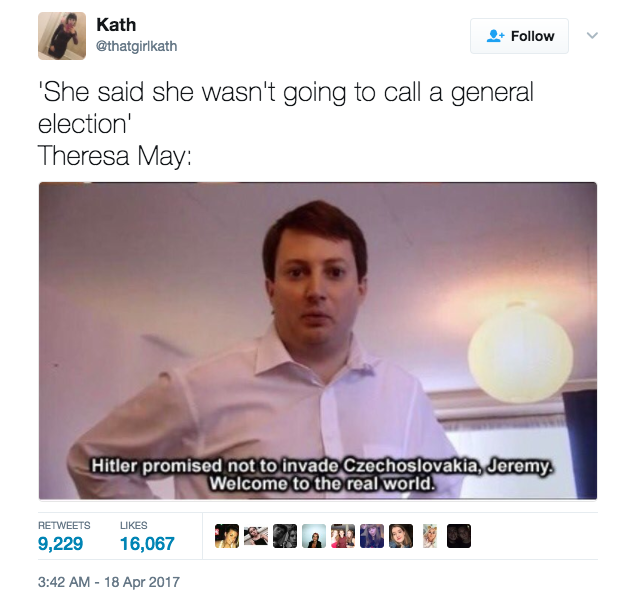Click the Follow button

pos(519,36)
